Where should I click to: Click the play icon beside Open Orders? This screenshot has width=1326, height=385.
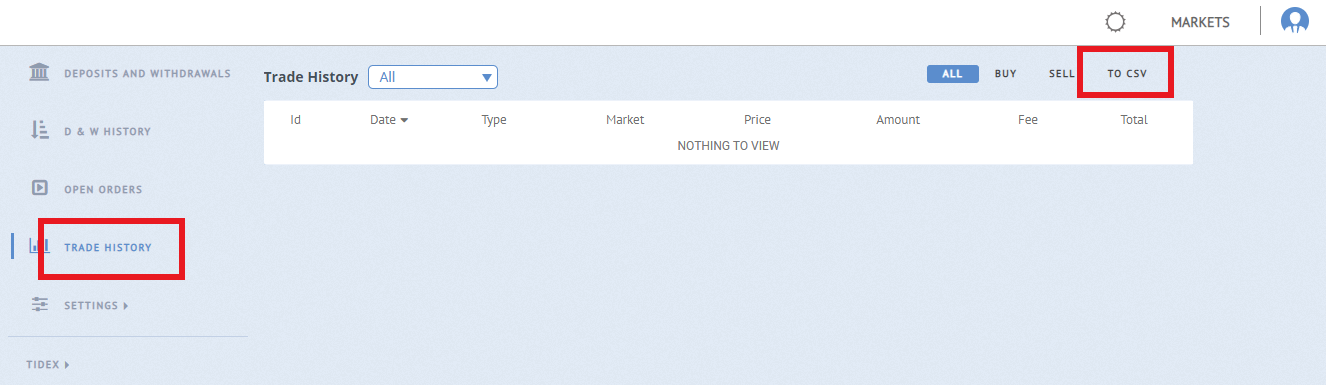(40, 188)
